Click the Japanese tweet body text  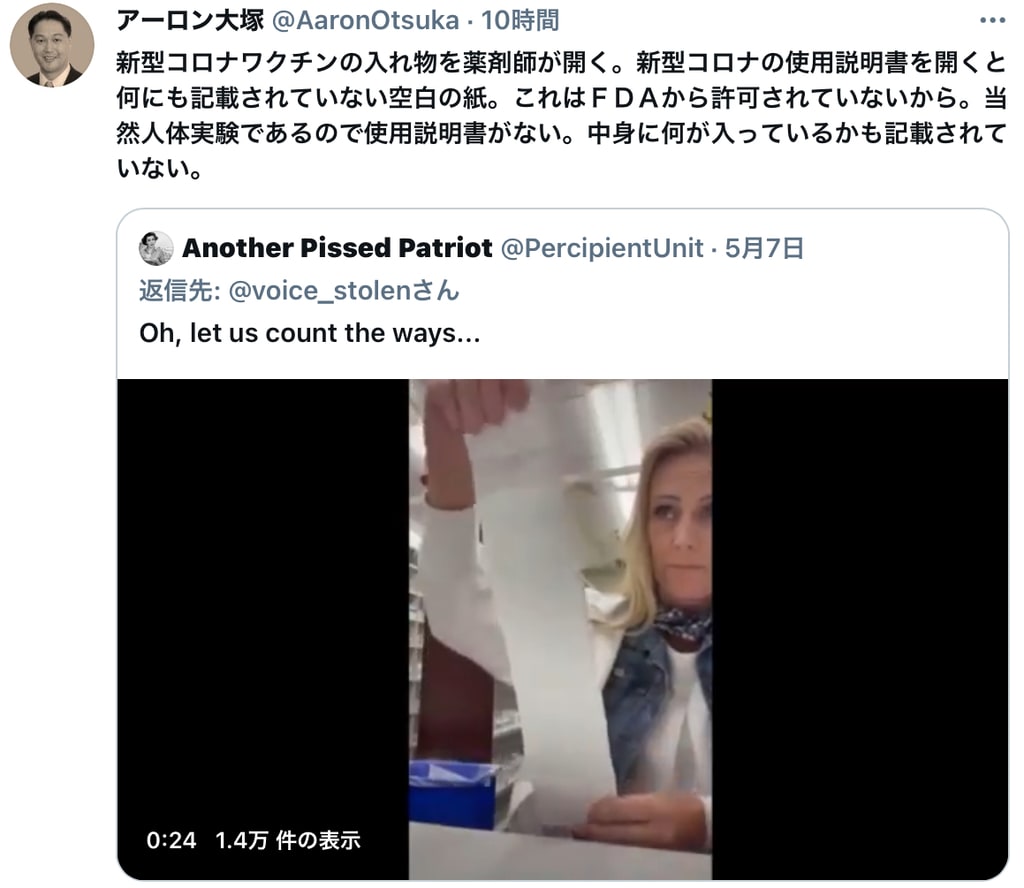(562, 115)
